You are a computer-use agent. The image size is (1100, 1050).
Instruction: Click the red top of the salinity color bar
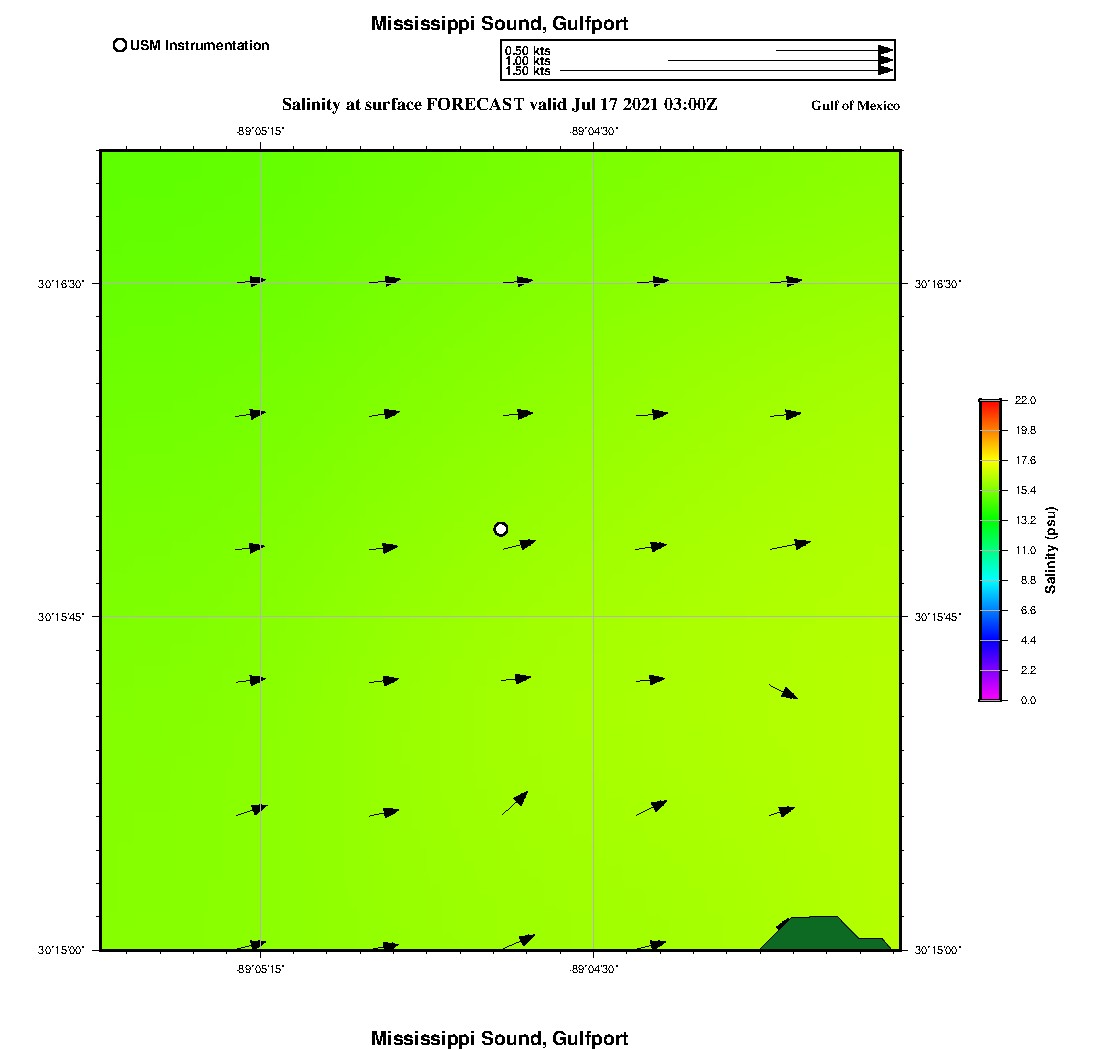tap(990, 406)
